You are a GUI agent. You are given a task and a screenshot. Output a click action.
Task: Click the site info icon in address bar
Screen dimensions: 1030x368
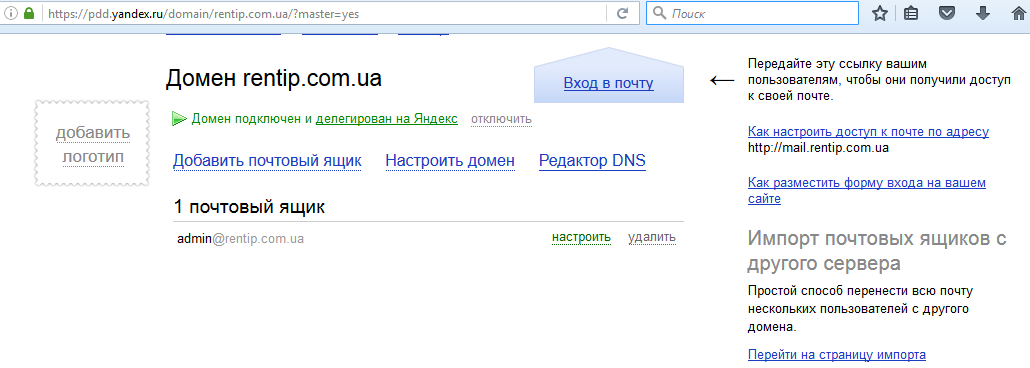pos(11,13)
